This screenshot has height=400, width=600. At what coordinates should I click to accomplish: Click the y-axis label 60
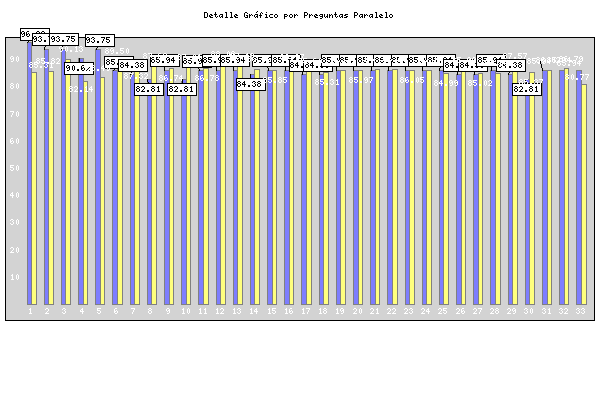[15, 141]
